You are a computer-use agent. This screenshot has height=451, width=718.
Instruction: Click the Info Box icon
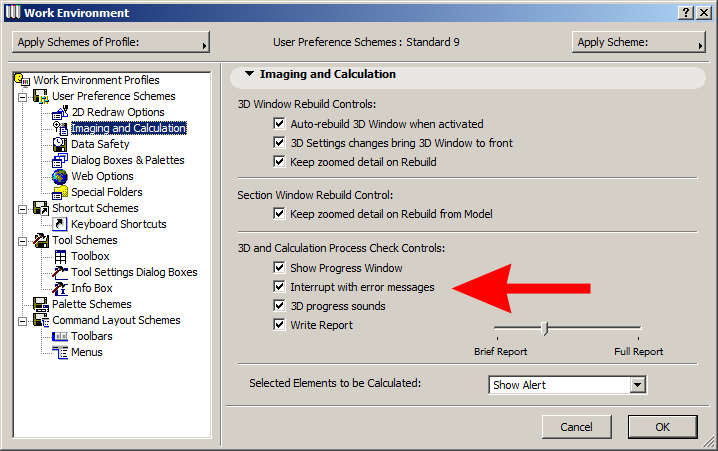60,288
